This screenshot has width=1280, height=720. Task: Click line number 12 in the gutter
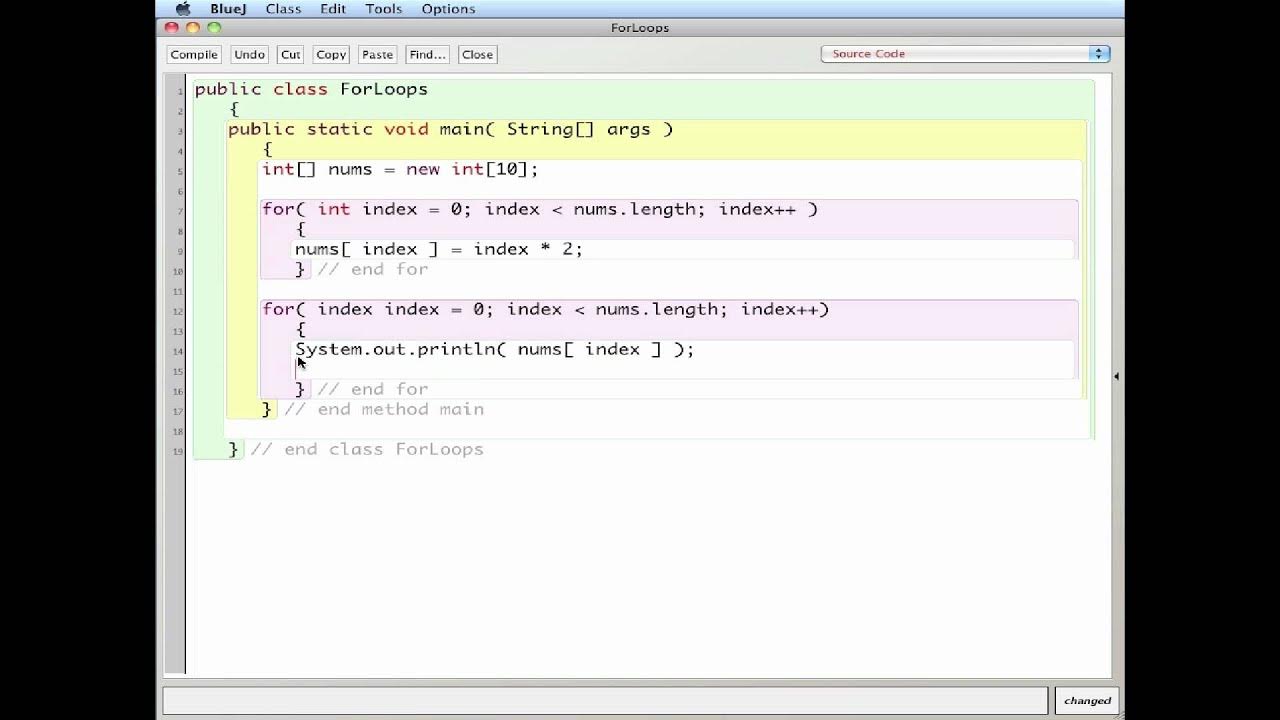tap(179, 311)
